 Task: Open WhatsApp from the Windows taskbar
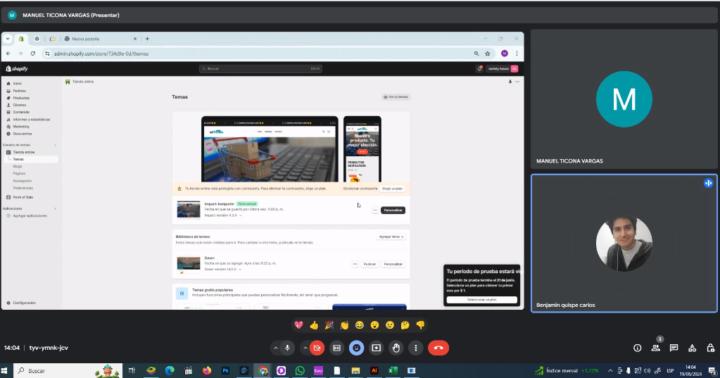[x=300, y=371]
